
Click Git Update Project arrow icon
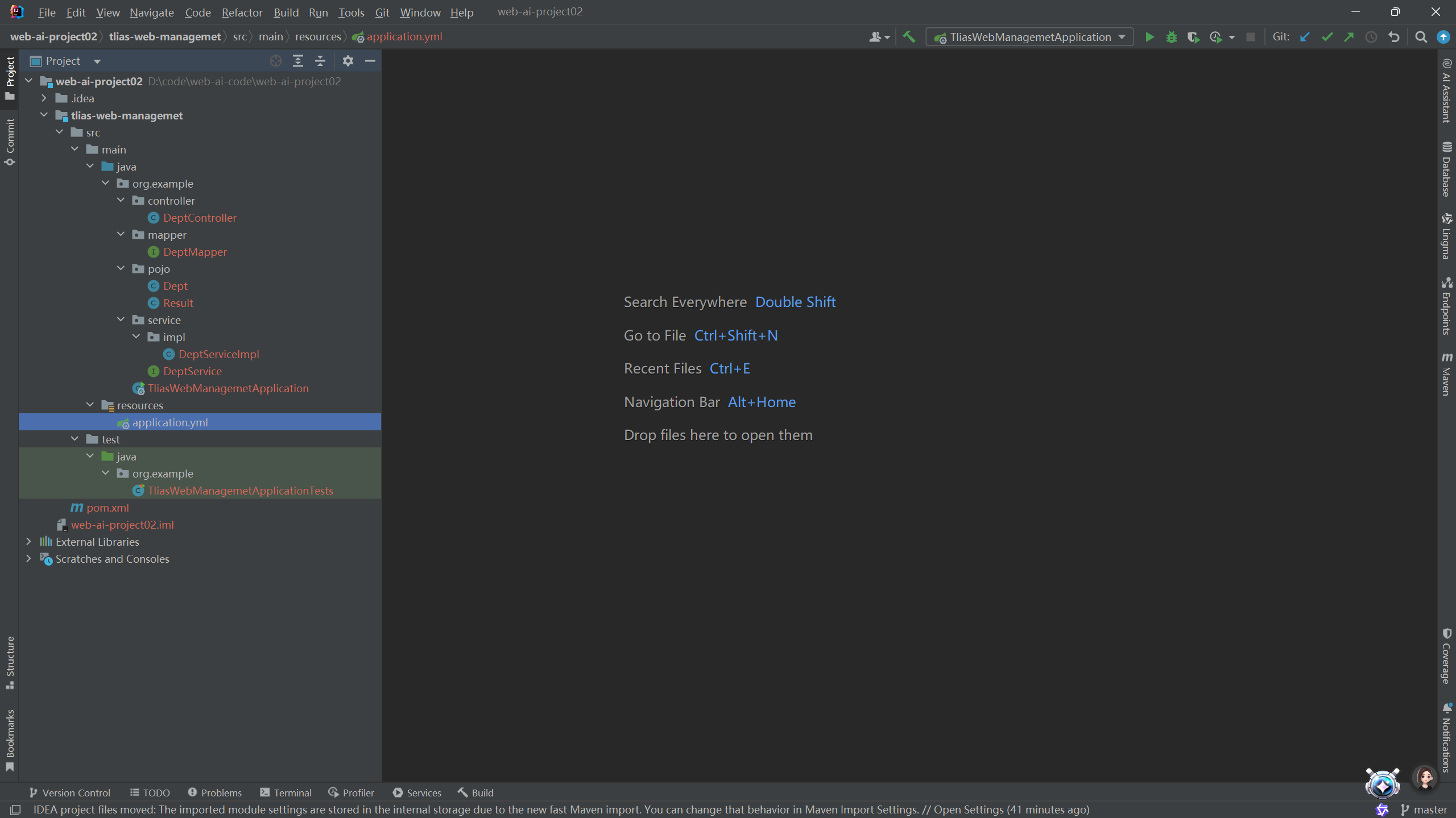pyautogui.click(x=1305, y=37)
